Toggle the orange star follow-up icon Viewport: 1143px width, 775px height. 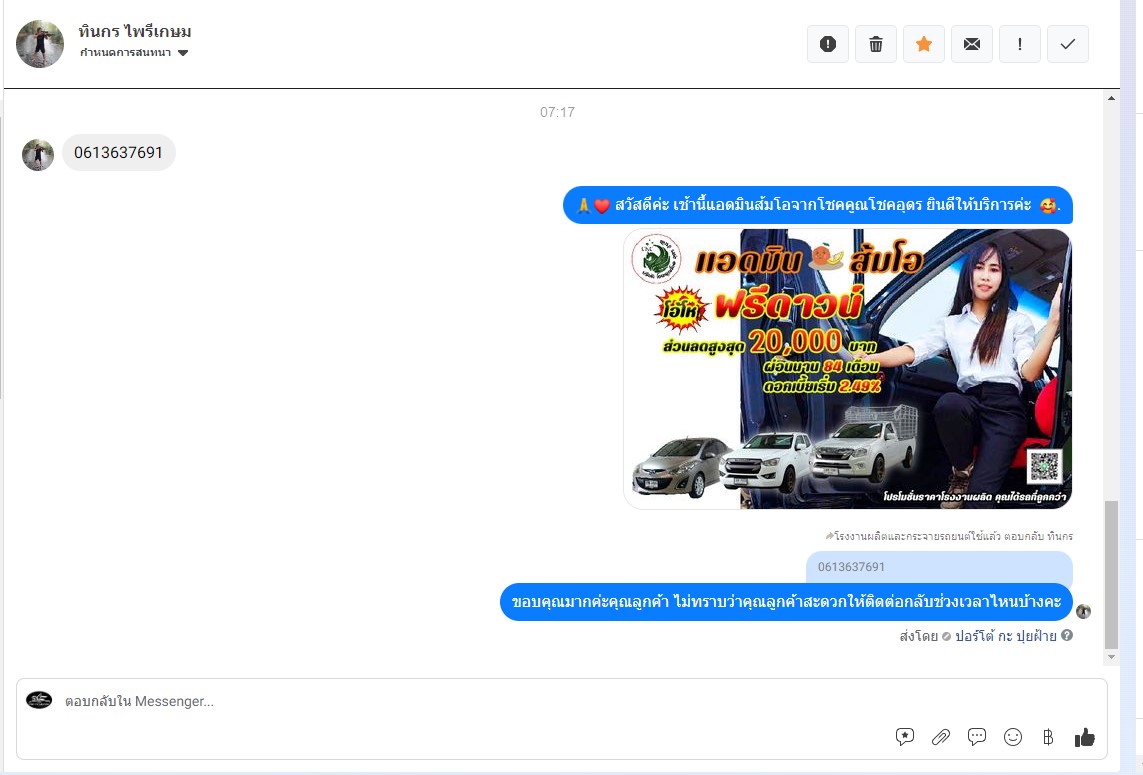pos(924,44)
